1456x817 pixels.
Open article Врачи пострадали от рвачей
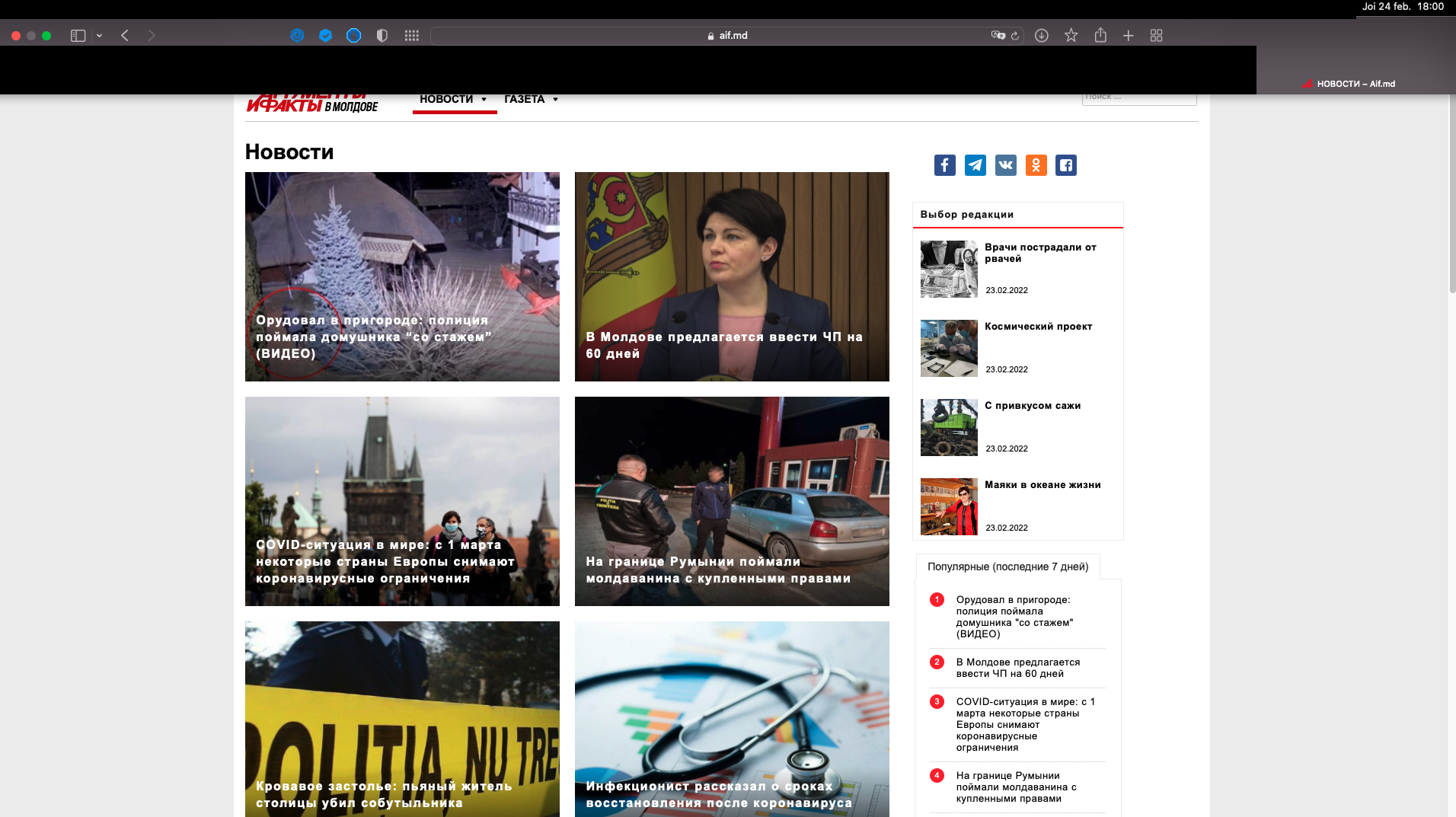click(1040, 253)
